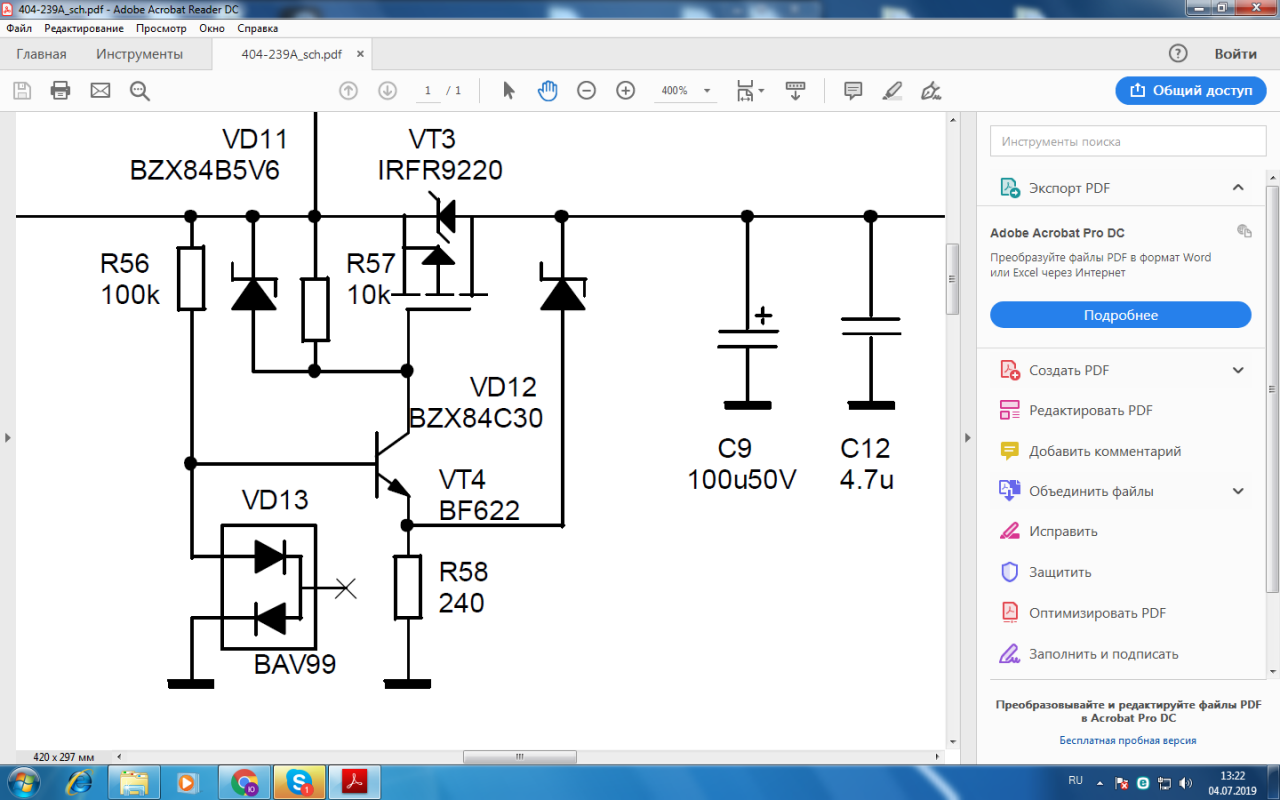The image size is (1280, 800).
Task: Open the Sign document pen tool
Action: 931,91
